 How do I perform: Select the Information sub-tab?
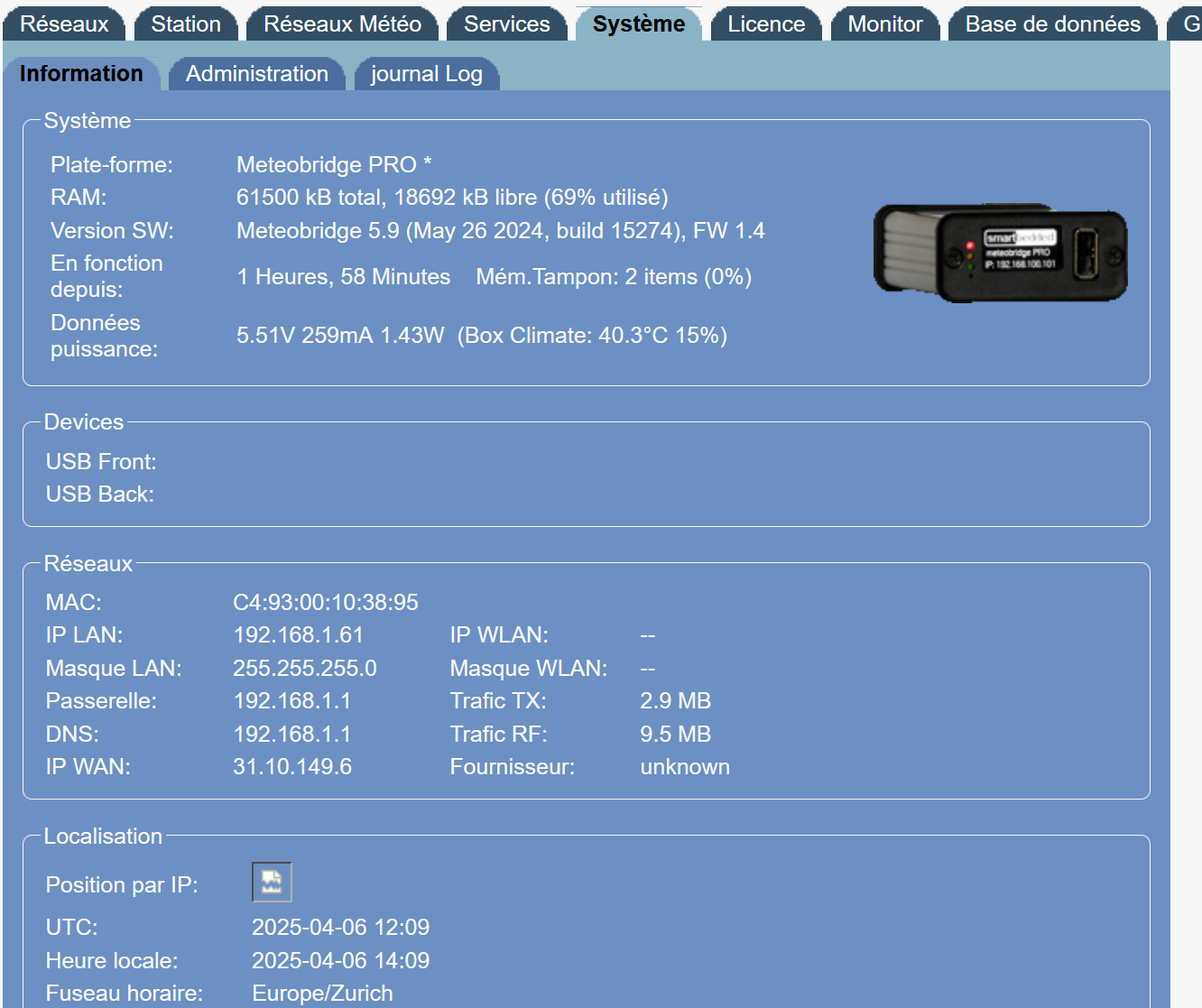(81, 74)
